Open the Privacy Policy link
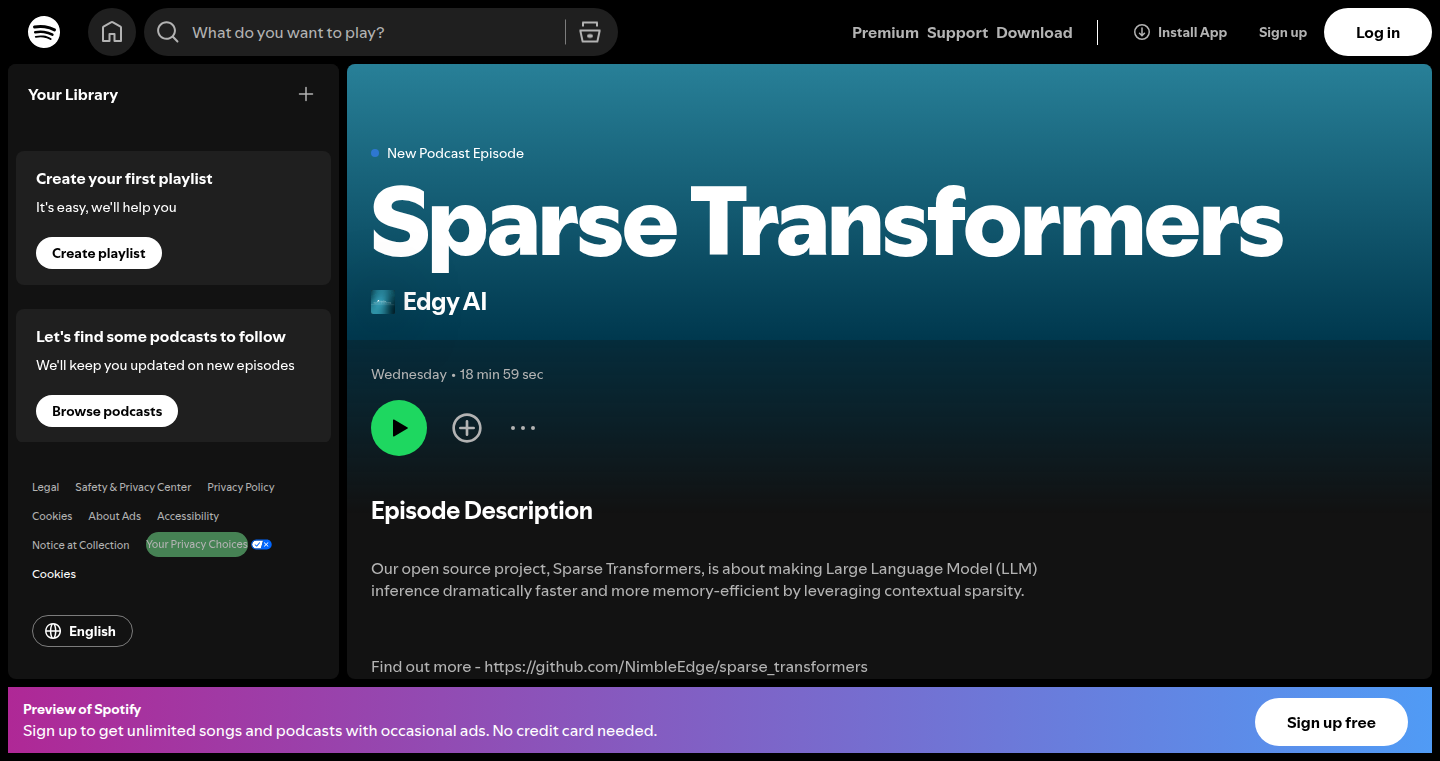 point(240,487)
